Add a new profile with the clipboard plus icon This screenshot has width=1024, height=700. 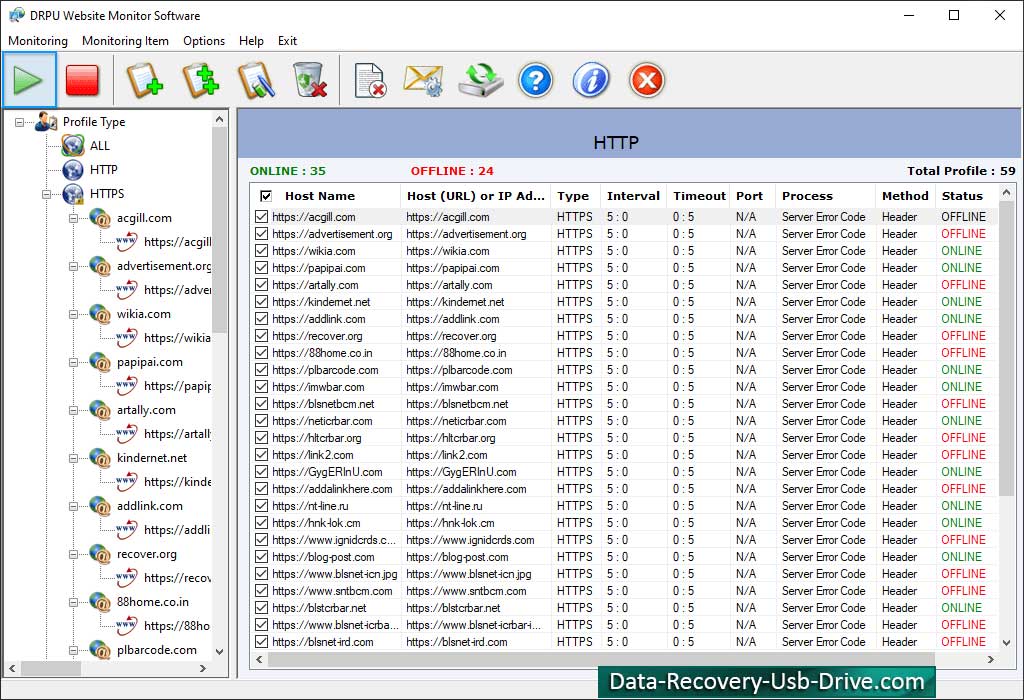point(144,80)
